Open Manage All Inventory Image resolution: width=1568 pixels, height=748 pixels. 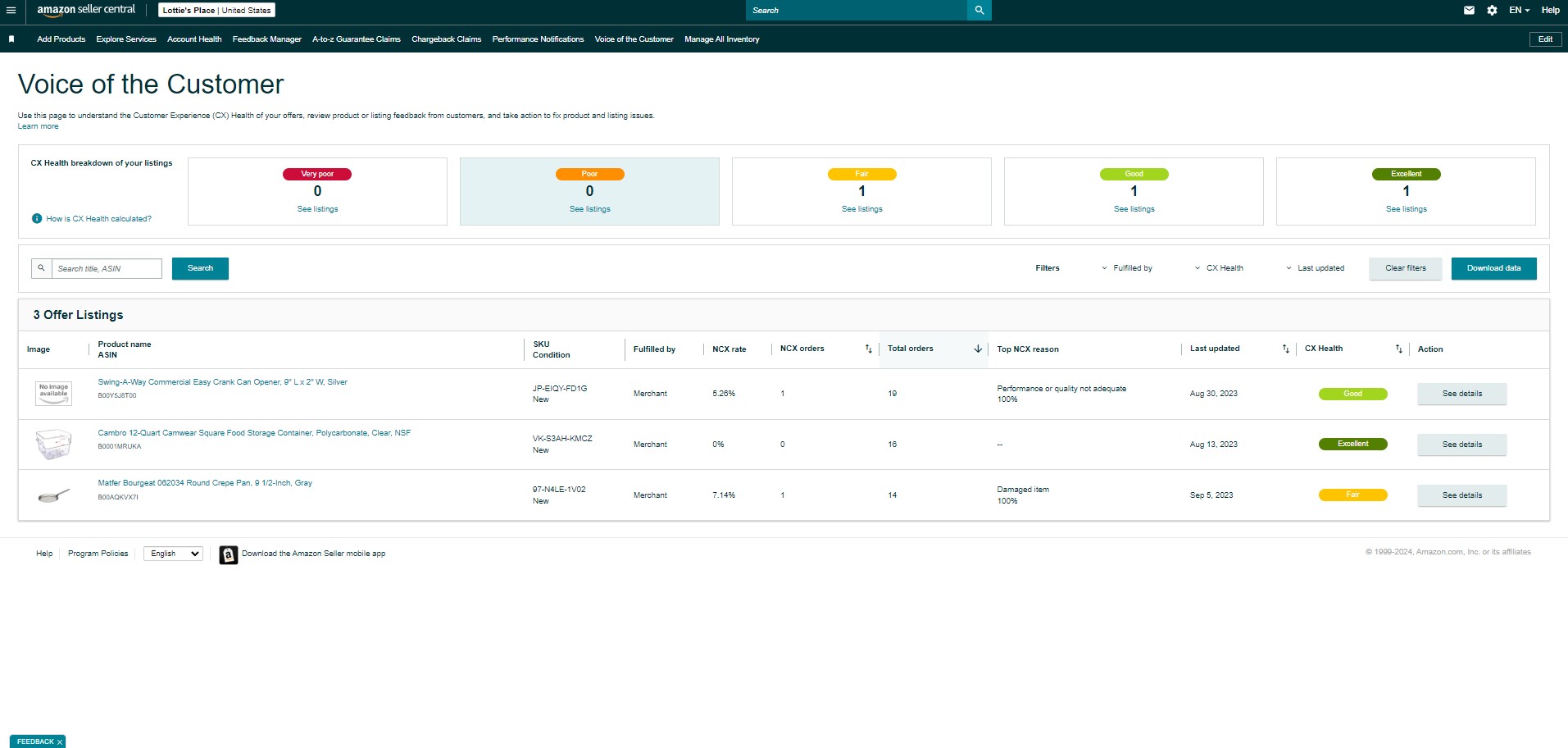coord(722,39)
